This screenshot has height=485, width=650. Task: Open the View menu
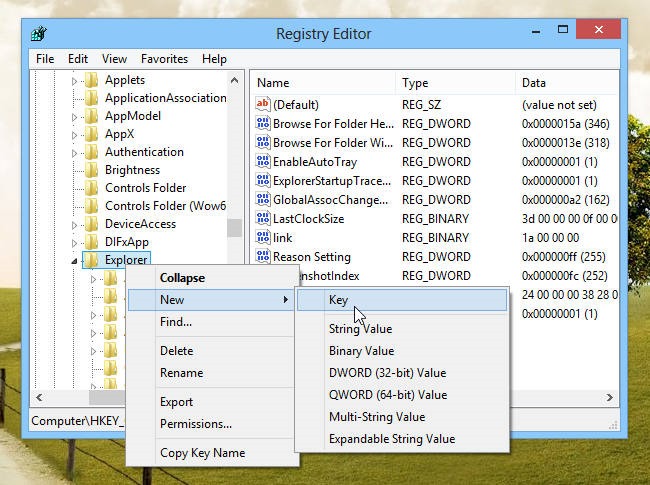[x=114, y=59]
